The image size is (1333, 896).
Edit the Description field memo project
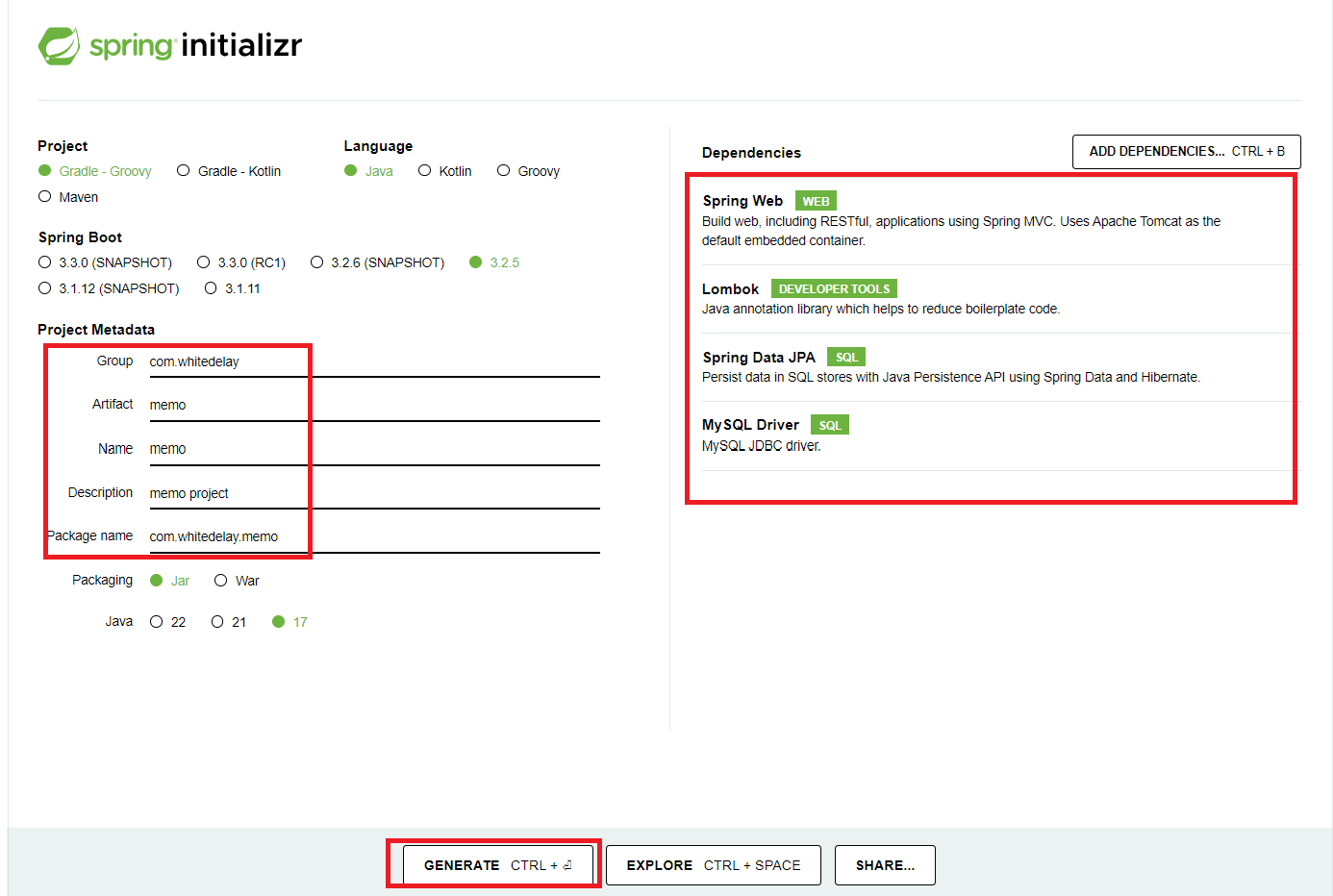click(374, 493)
